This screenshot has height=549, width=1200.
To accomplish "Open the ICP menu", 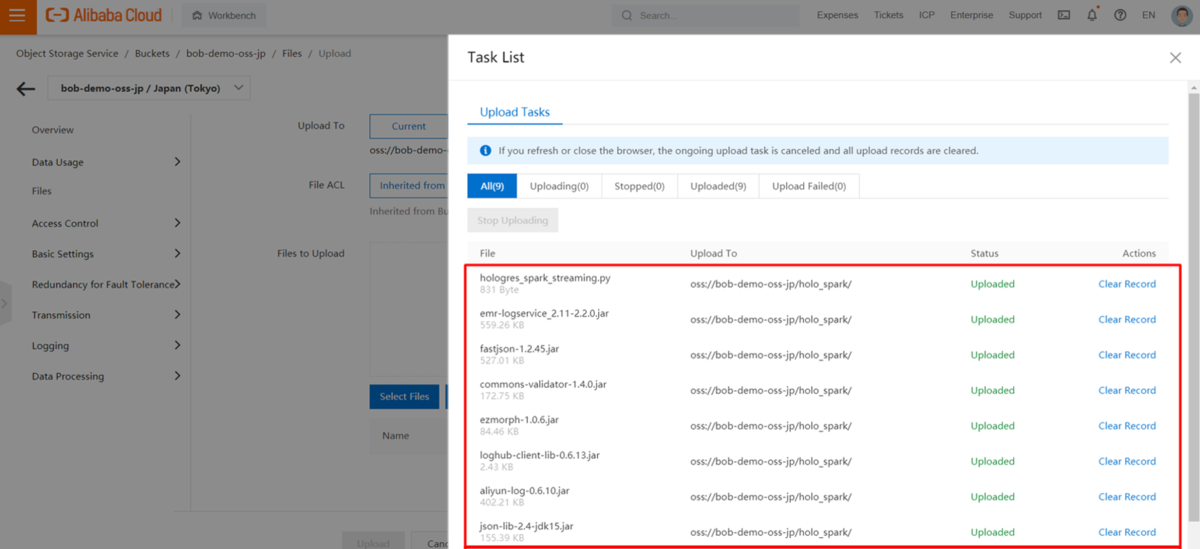I will 927,15.
